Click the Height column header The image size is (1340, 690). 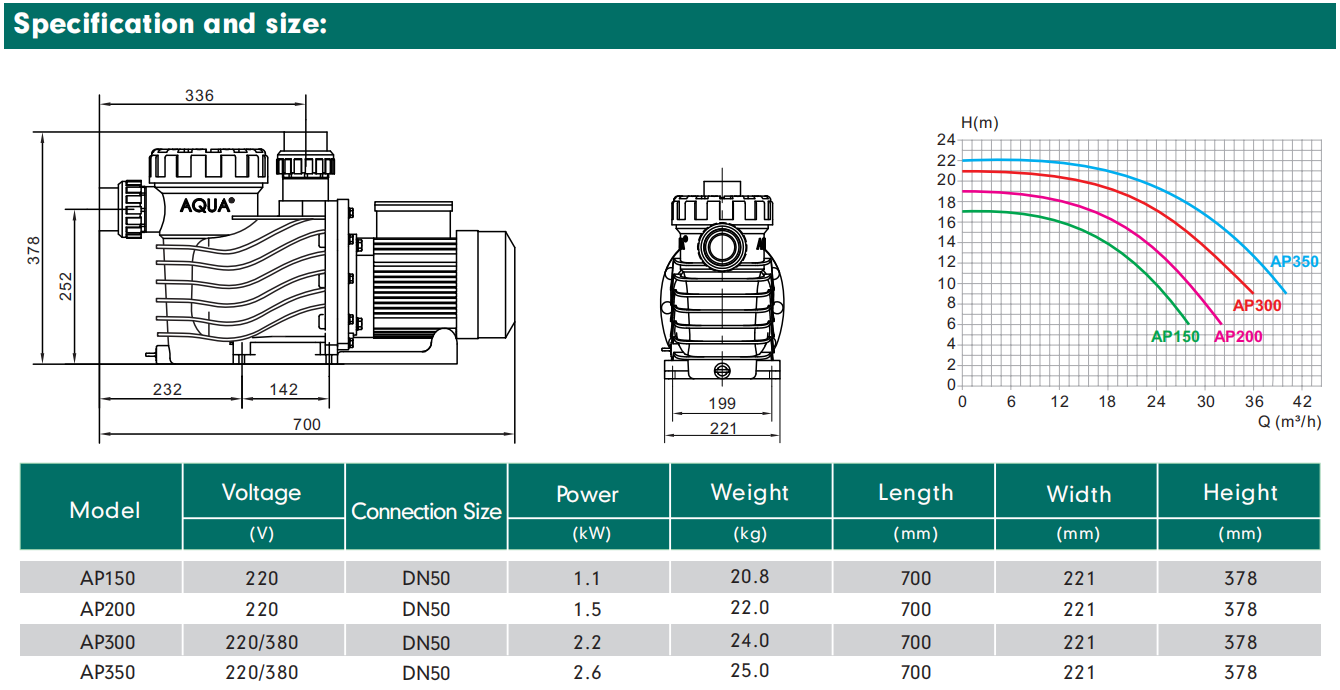[x=1241, y=492]
